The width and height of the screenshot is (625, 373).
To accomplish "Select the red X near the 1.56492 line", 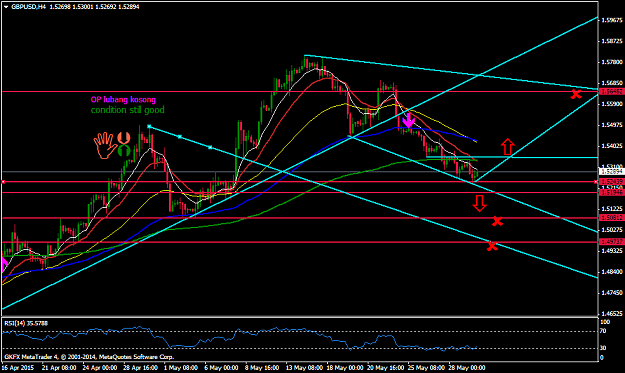I will coord(576,94).
